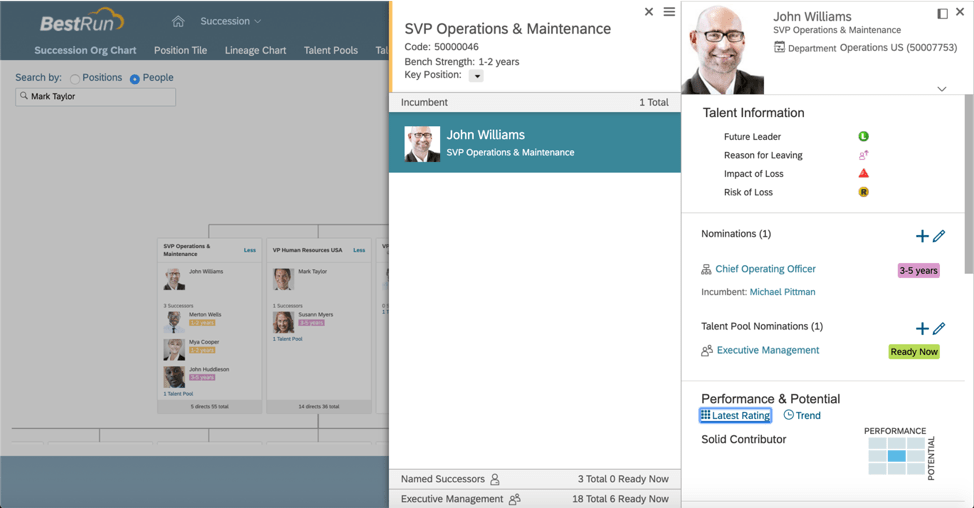Image resolution: width=974 pixels, height=508 pixels.
Task: Open the Talent Pools tab
Action: coord(330,50)
